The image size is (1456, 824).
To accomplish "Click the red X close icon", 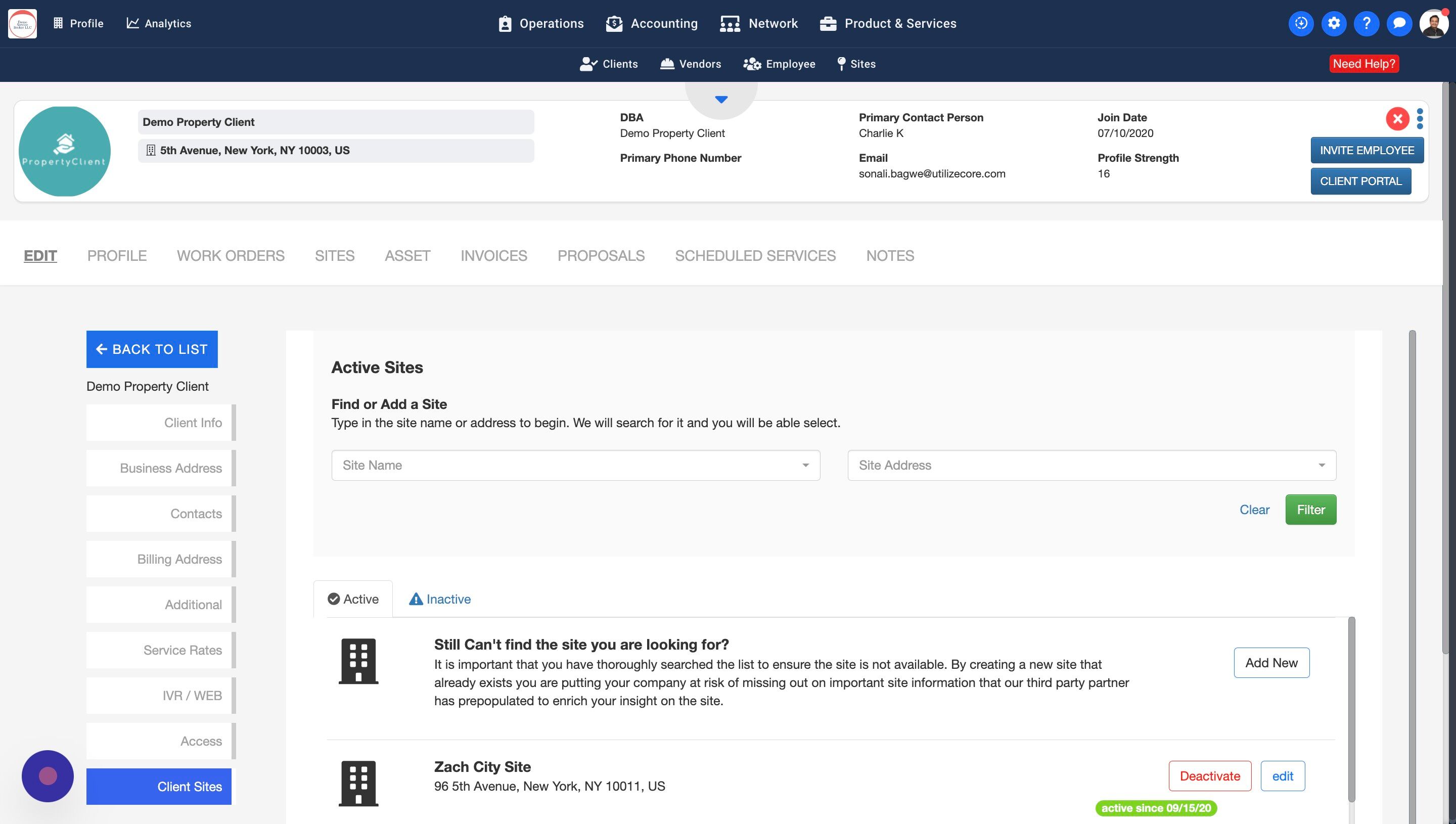I will coord(1397,119).
